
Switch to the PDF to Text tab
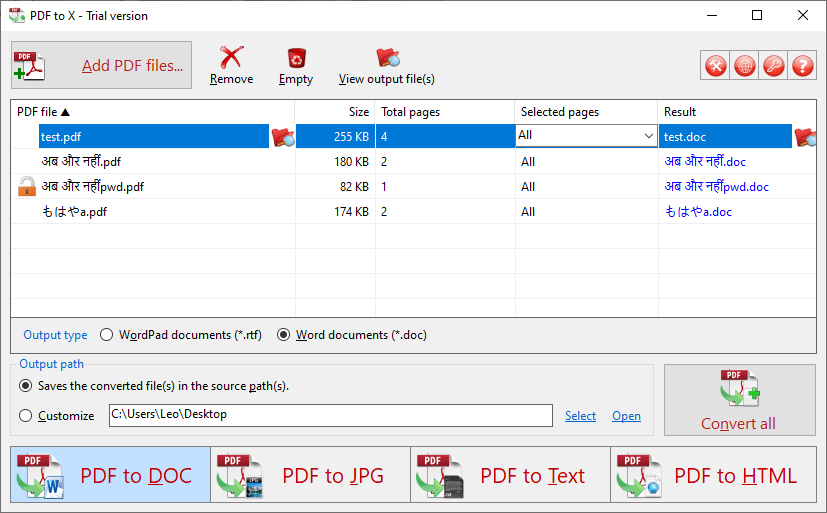point(511,475)
